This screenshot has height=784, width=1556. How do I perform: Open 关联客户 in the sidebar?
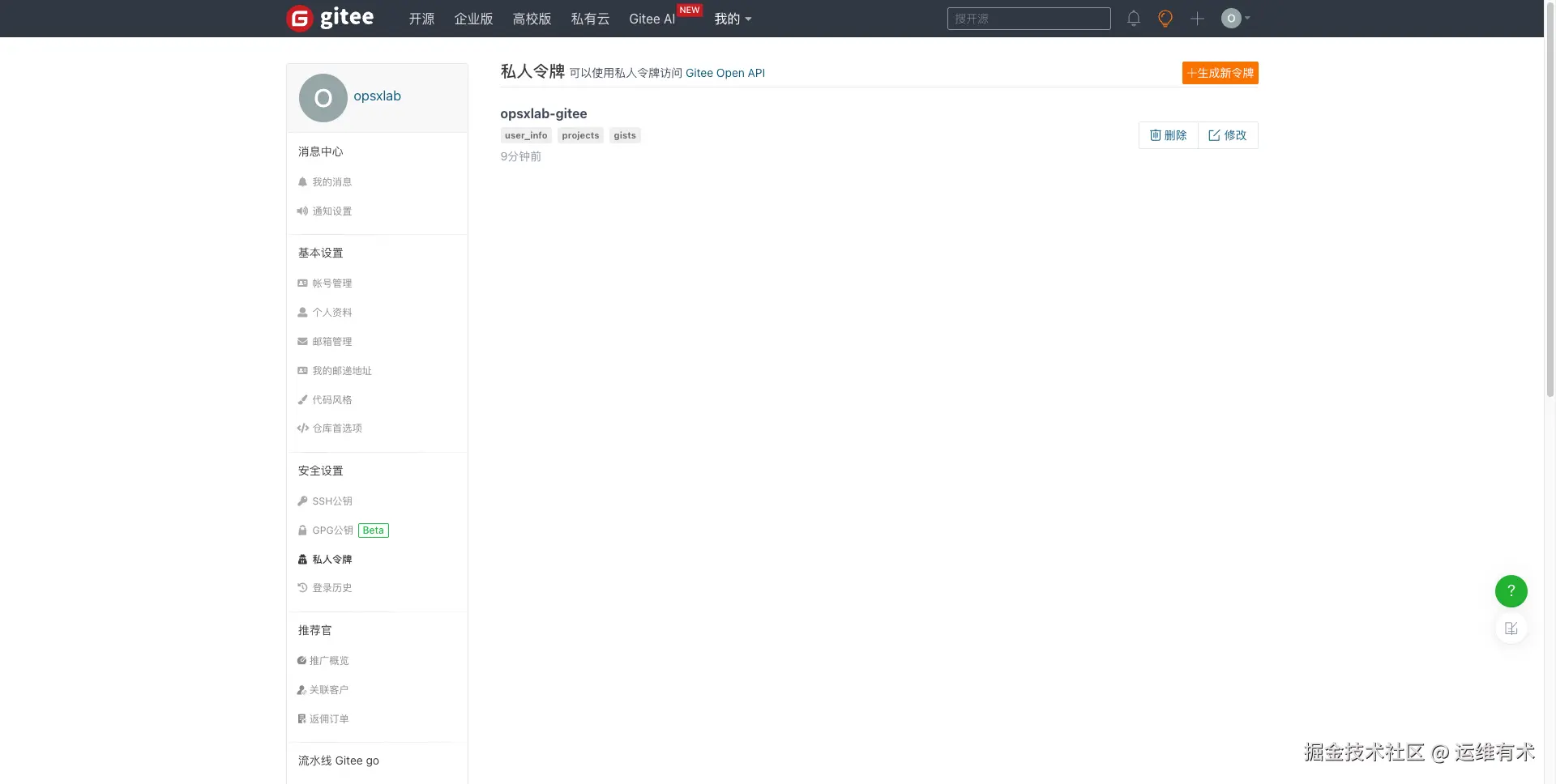click(x=329, y=690)
